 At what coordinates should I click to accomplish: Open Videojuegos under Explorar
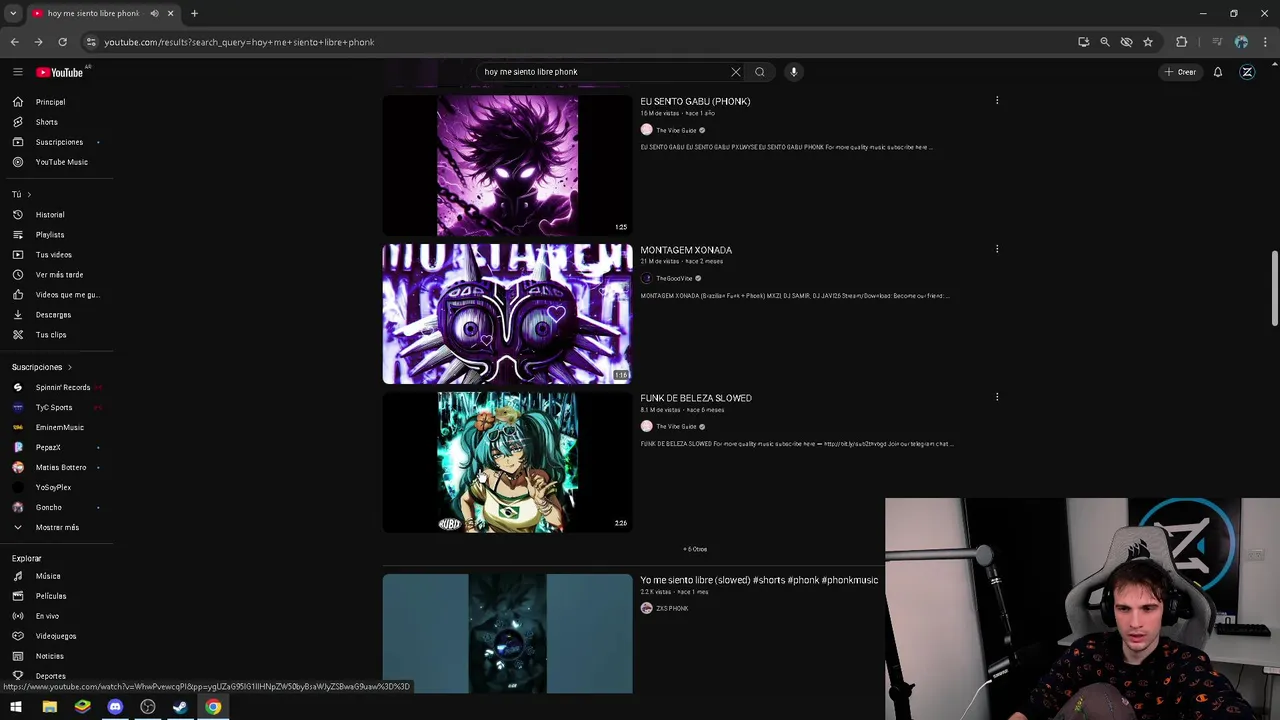[56, 636]
